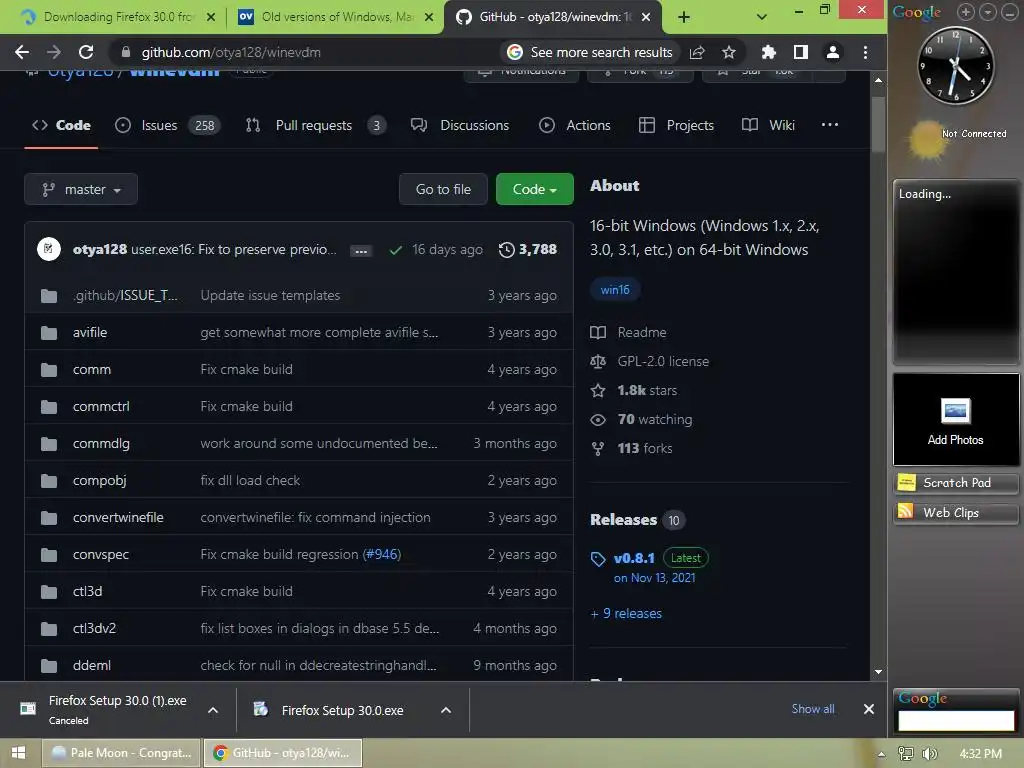Open the convspec folder

click(x=101, y=554)
